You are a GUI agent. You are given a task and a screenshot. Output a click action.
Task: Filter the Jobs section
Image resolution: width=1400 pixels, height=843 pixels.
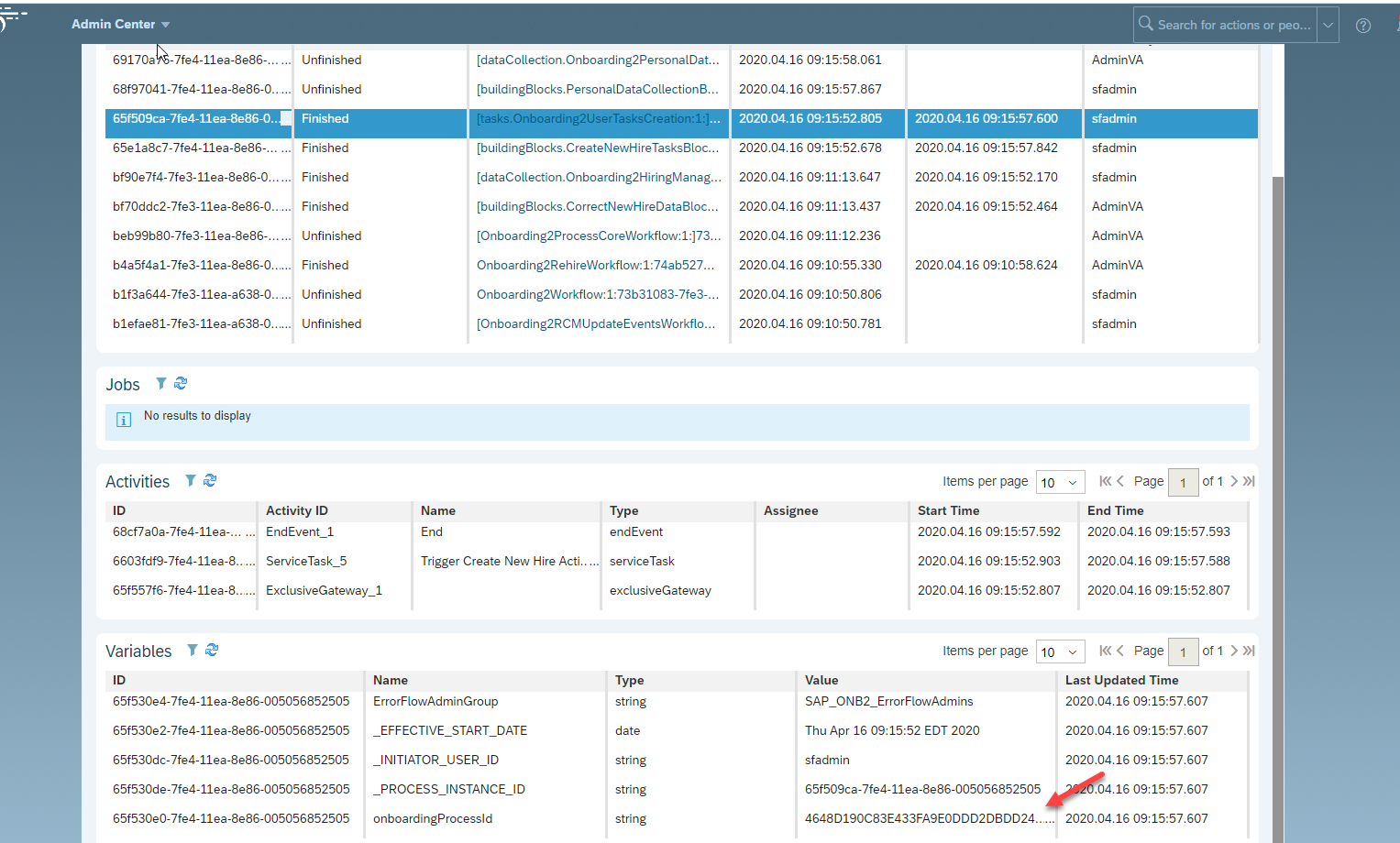[x=161, y=383]
